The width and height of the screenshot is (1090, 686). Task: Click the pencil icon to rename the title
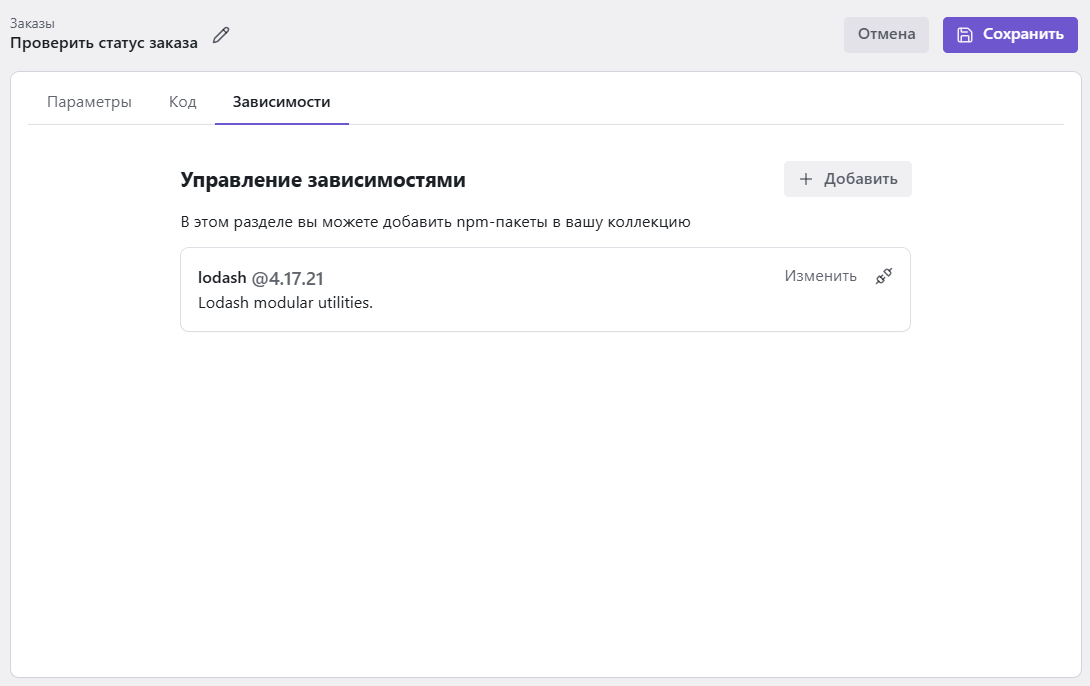tap(221, 35)
